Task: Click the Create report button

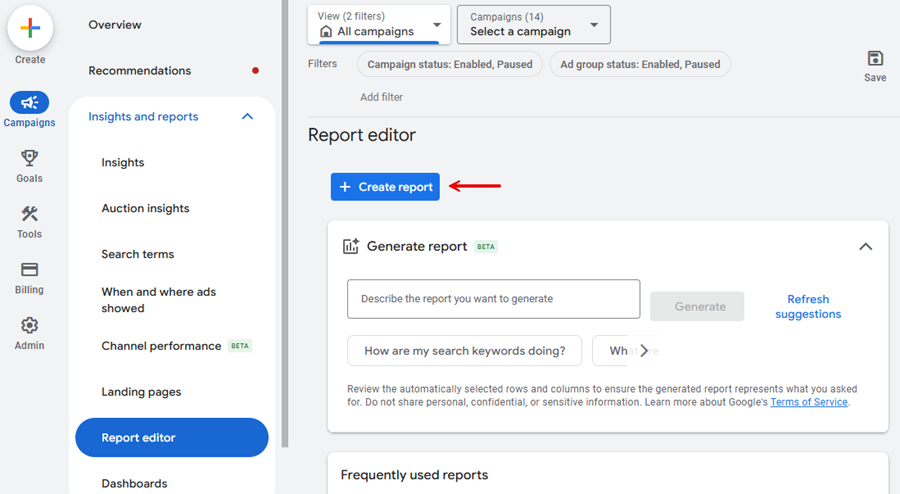Action: [x=385, y=187]
